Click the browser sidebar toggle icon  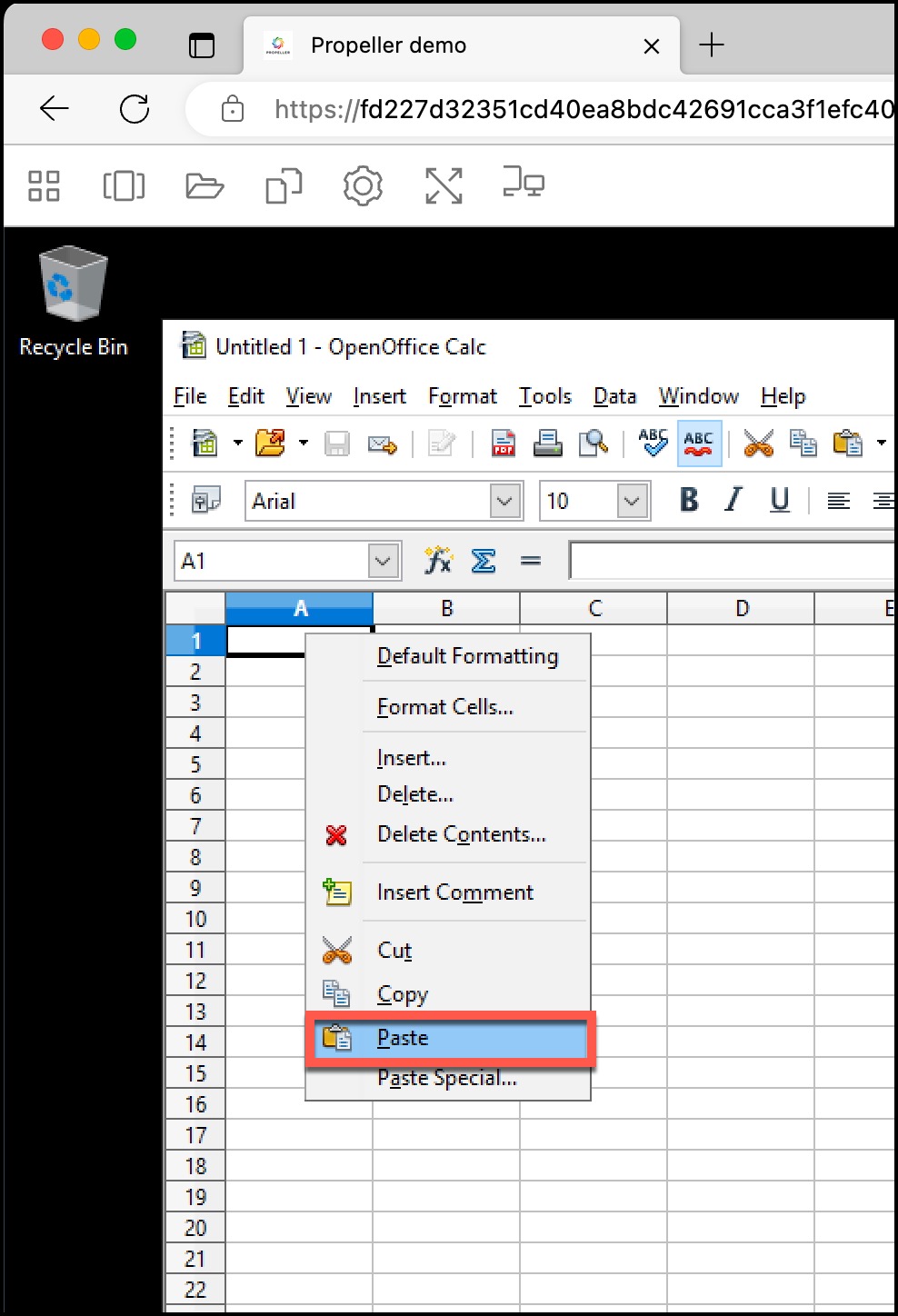(202, 45)
